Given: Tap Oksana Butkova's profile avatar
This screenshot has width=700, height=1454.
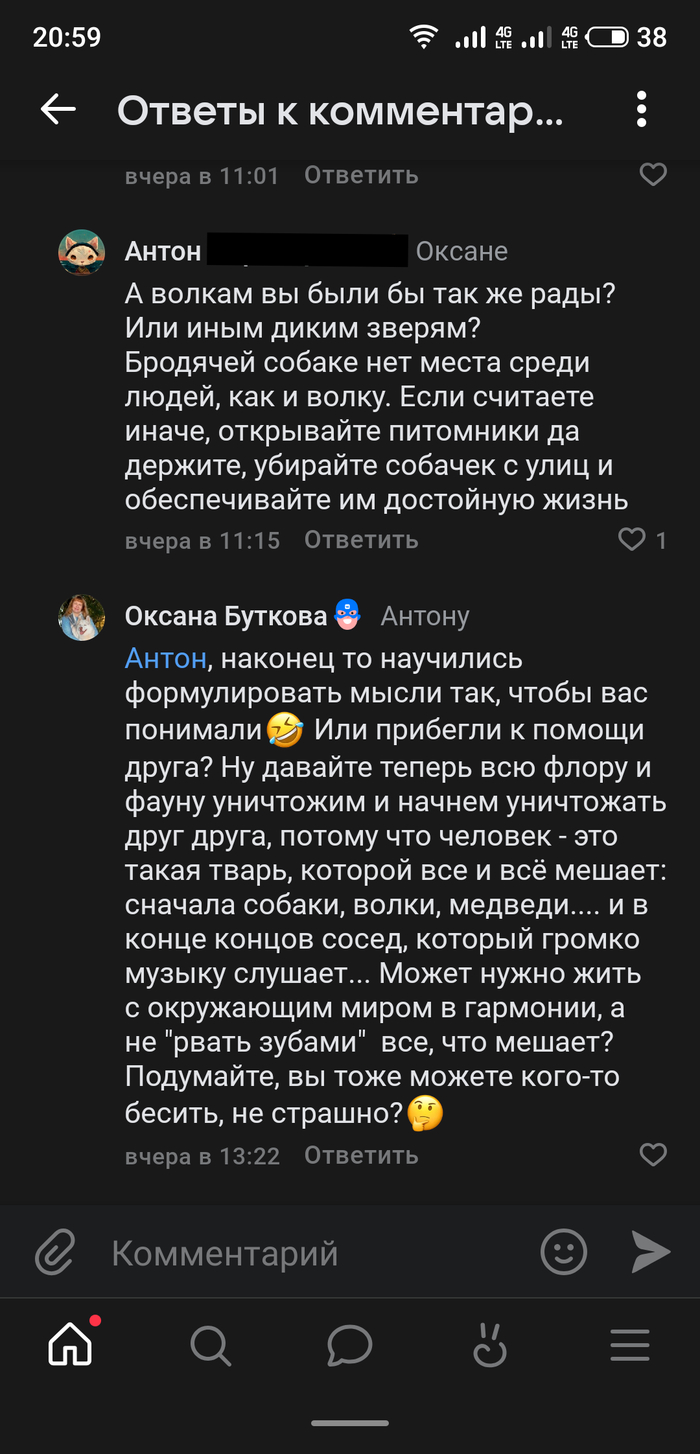Looking at the screenshot, I should pyautogui.click(x=82, y=617).
